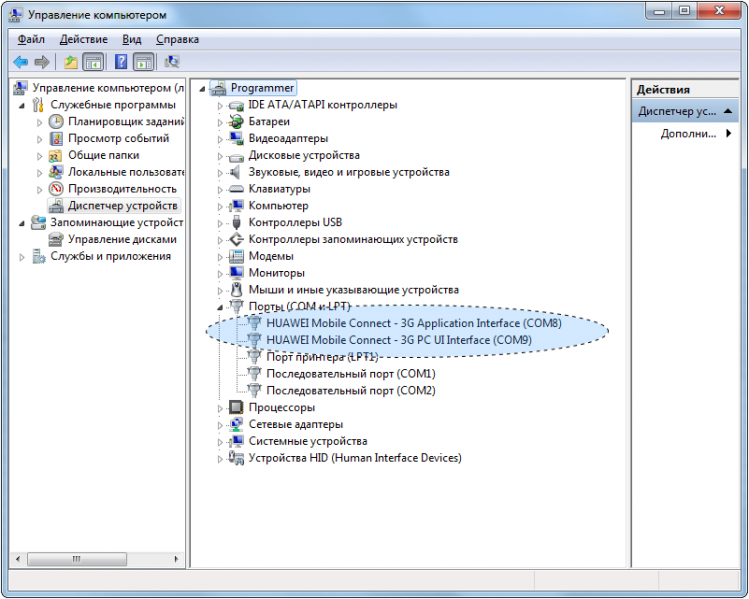Click the Планировщик заданий clock icon
Viewport: 749px width, 599px height.
coord(56,122)
